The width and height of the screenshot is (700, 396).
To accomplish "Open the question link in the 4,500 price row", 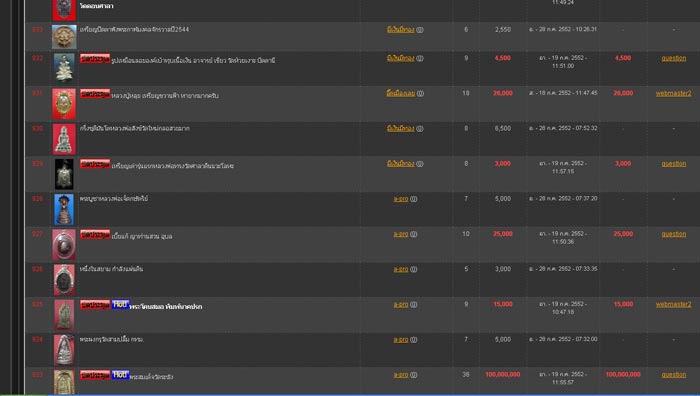I will [674, 58].
